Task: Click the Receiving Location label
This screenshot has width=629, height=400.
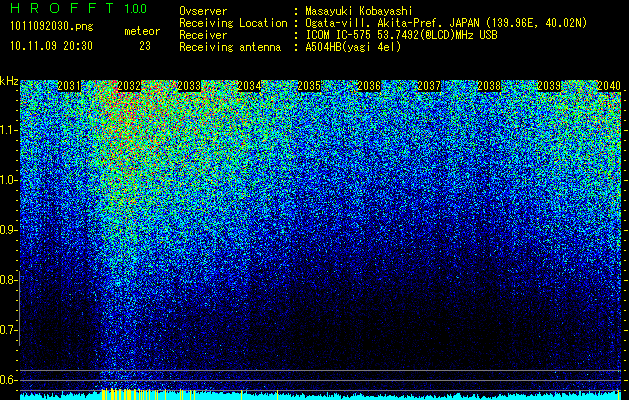Action: point(233,23)
